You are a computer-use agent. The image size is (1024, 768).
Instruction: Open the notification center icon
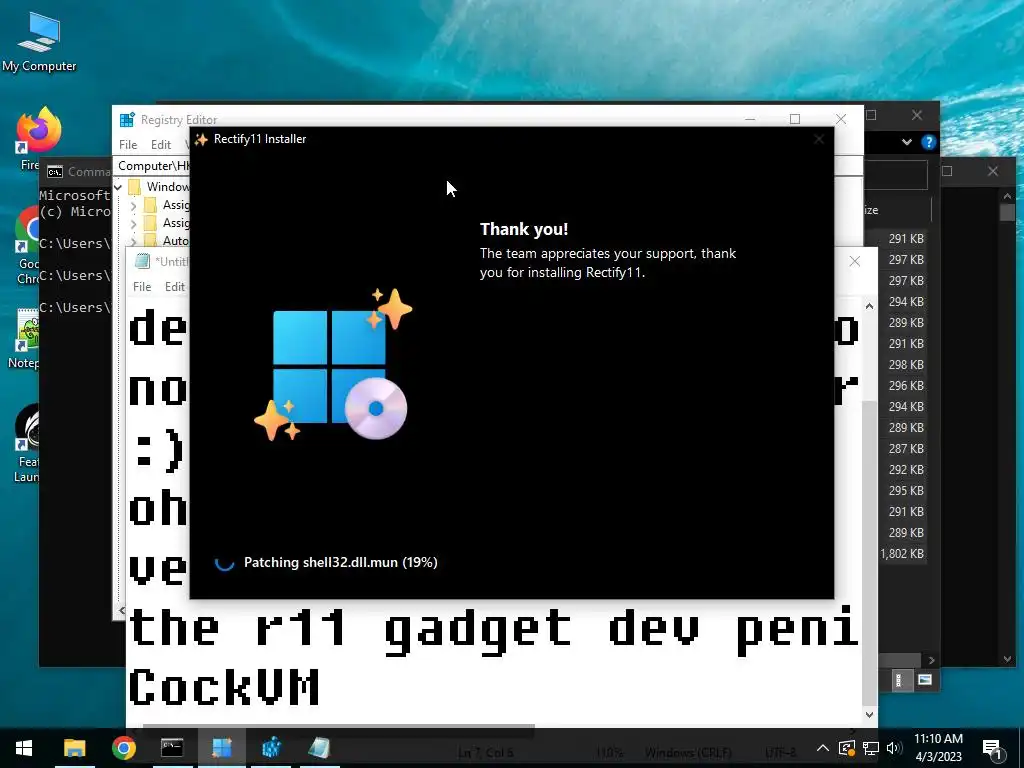click(993, 749)
